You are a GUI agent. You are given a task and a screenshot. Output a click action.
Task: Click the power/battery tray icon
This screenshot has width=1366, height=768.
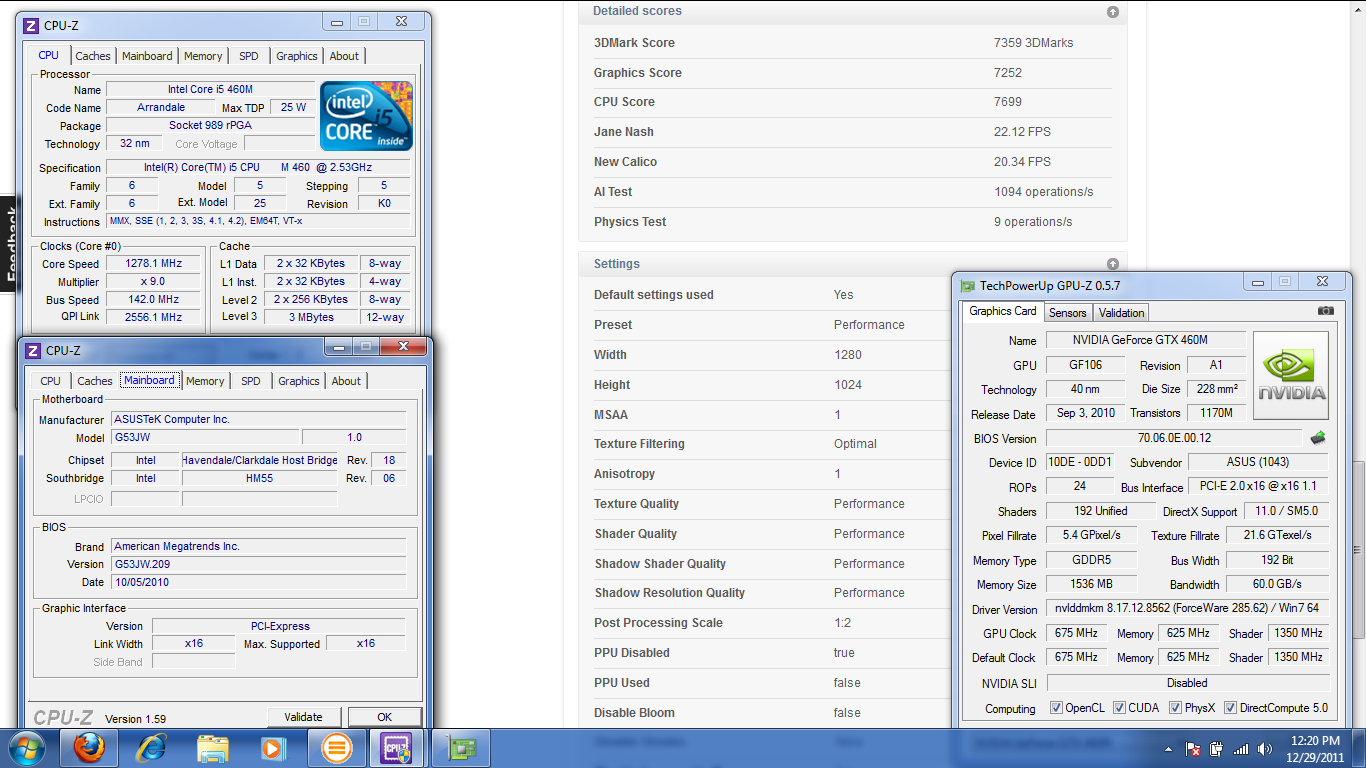[1216, 749]
